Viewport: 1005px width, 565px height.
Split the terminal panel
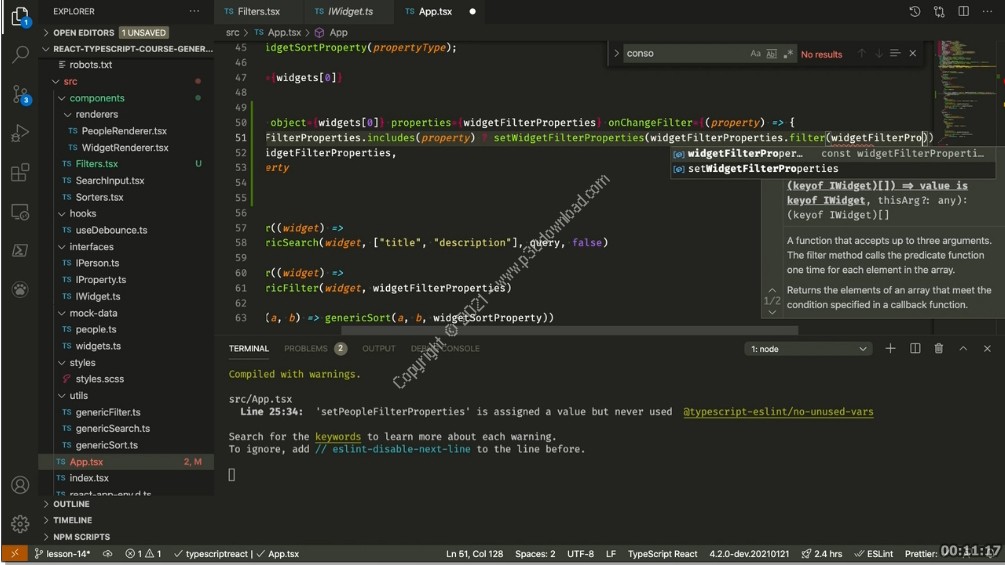(915, 348)
